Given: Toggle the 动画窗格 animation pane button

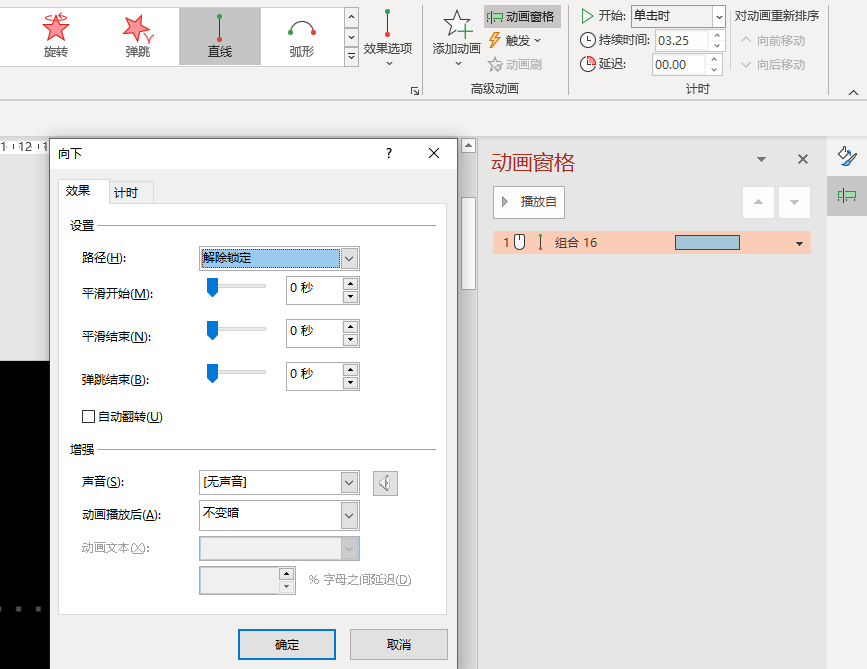Looking at the screenshot, I should [x=522, y=16].
